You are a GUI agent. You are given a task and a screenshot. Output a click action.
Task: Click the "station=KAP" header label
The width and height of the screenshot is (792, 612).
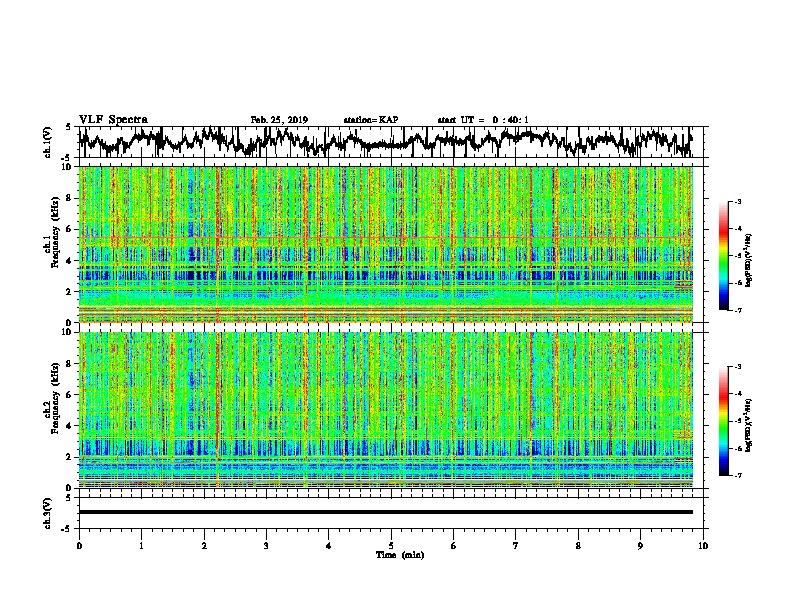[x=371, y=120]
